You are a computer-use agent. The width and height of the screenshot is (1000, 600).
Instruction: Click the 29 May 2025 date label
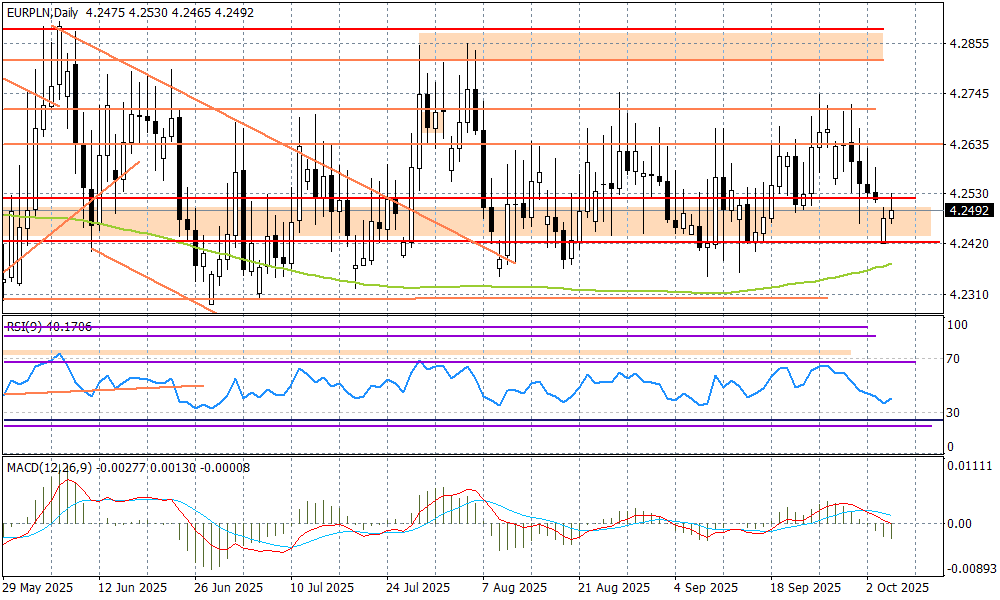click(x=37, y=588)
